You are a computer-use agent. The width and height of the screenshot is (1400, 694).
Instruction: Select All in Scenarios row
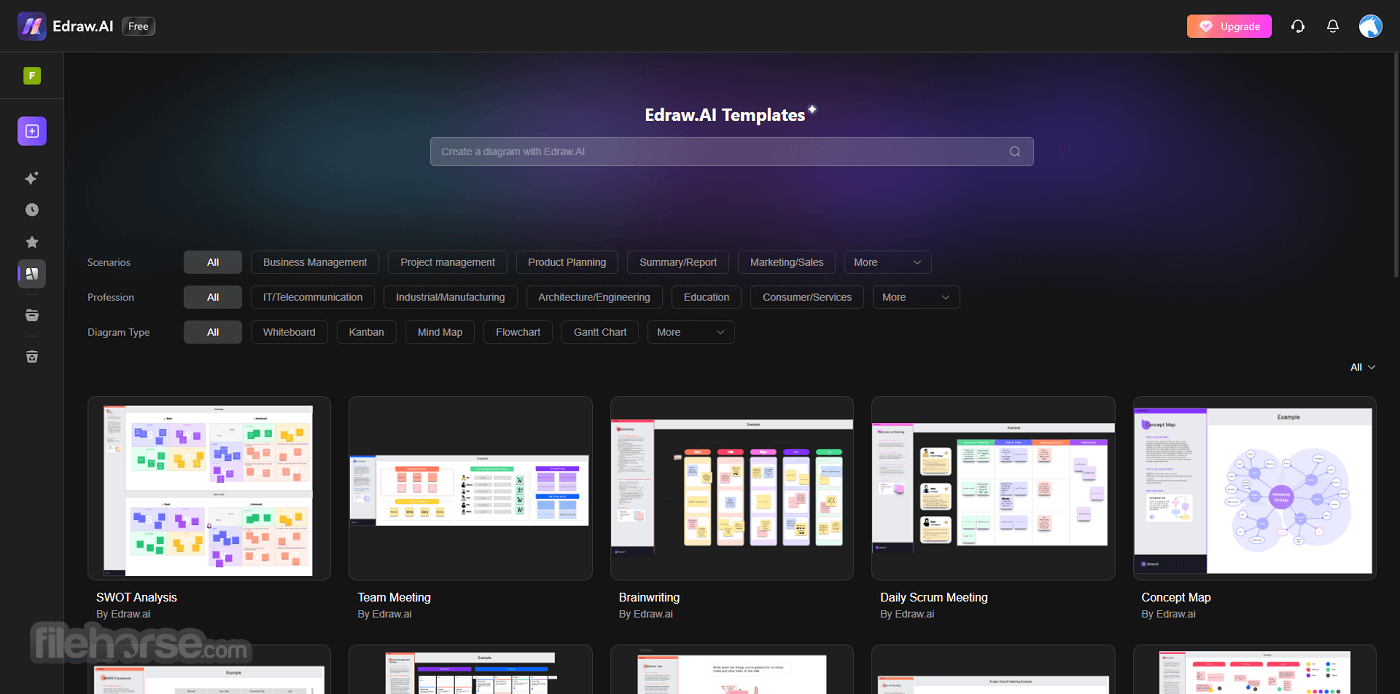pos(213,262)
